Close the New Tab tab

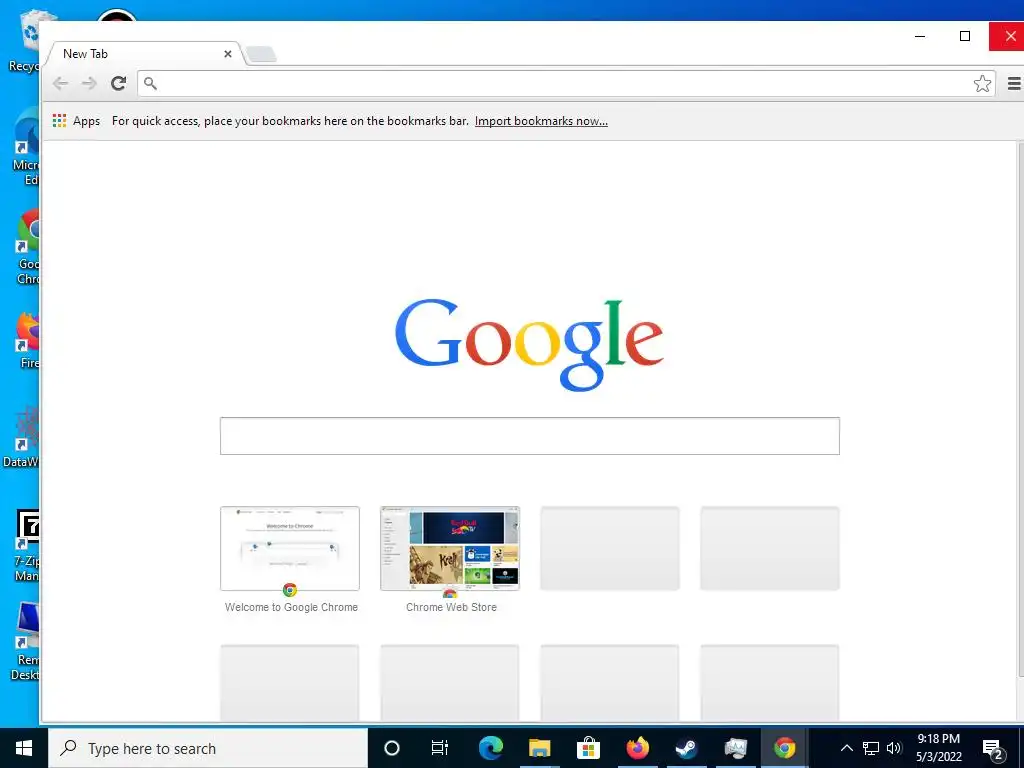[x=227, y=54]
